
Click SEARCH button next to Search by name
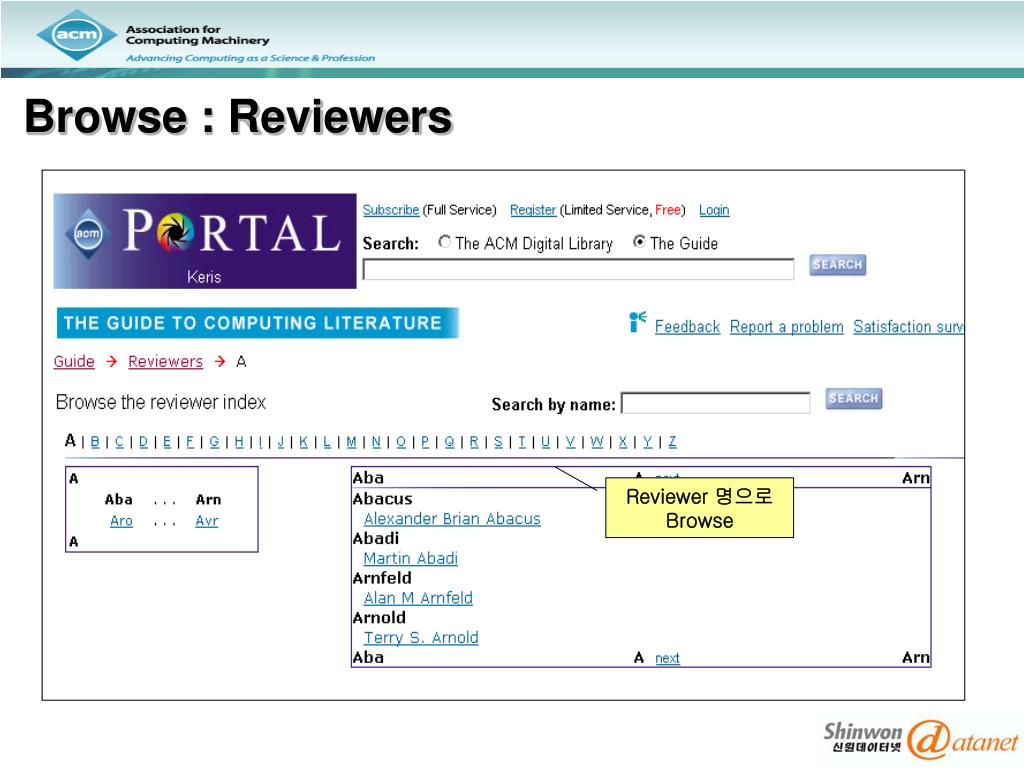pos(853,398)
